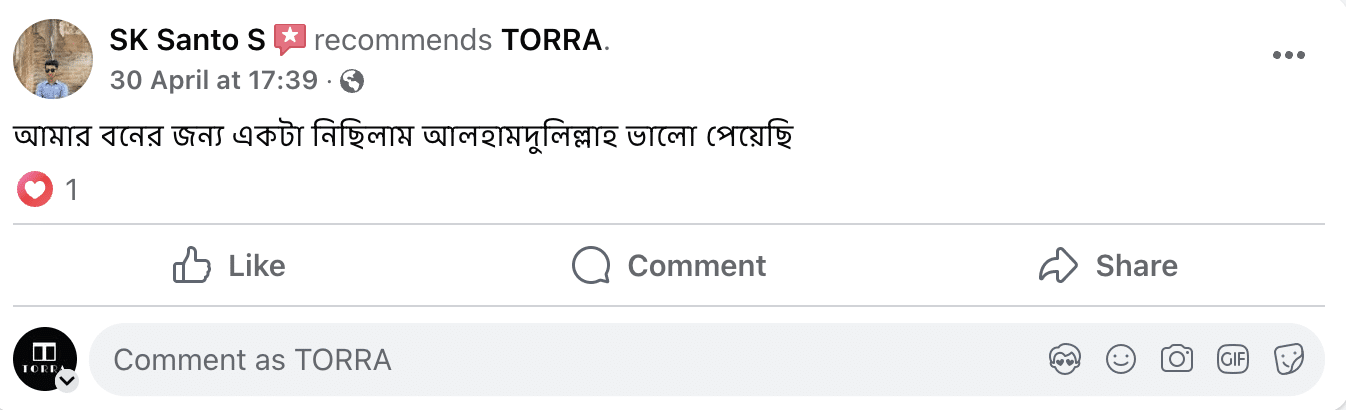
Task: Open the sticker picker in comment box
Action: point(1288,359)
